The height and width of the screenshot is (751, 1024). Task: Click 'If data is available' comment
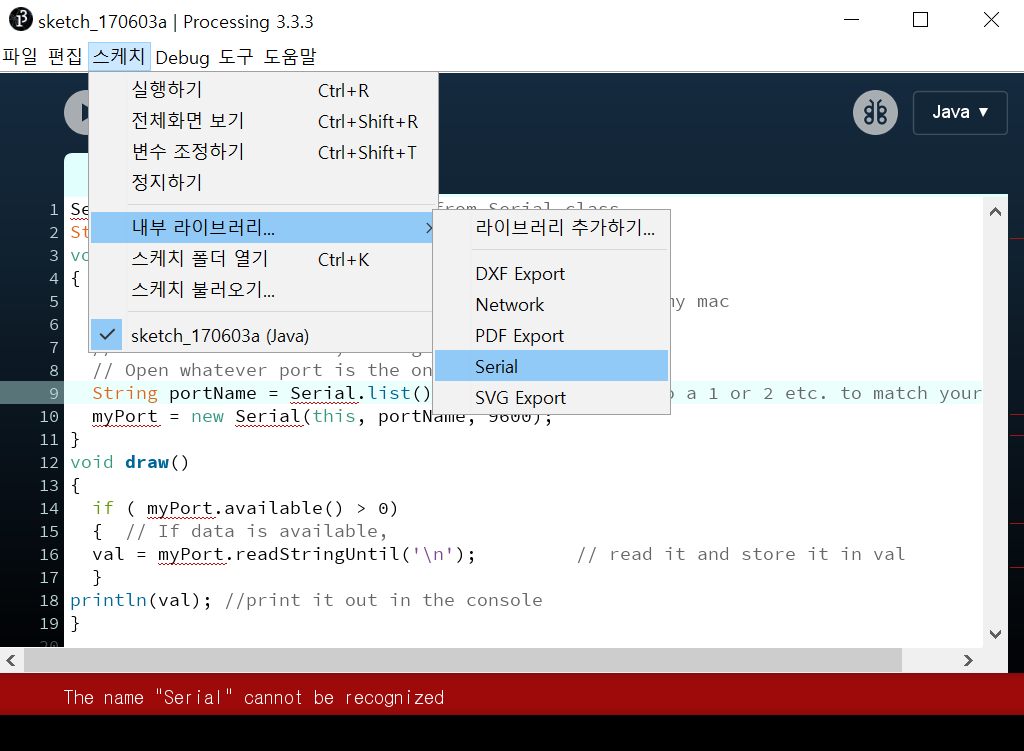point(257,532)
